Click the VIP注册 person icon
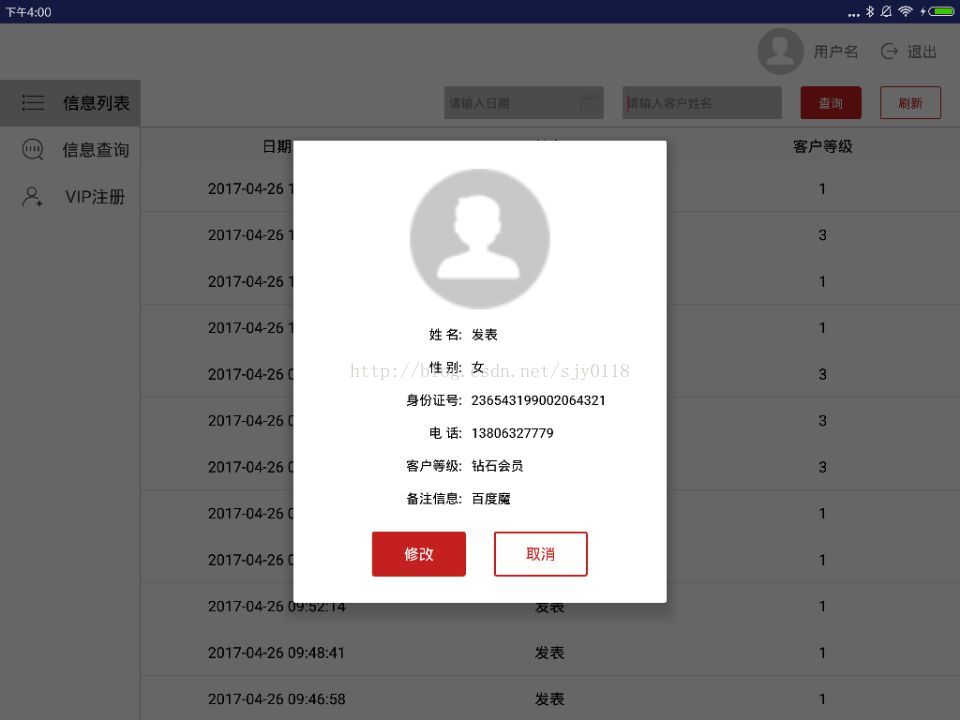 pos(32,197)
